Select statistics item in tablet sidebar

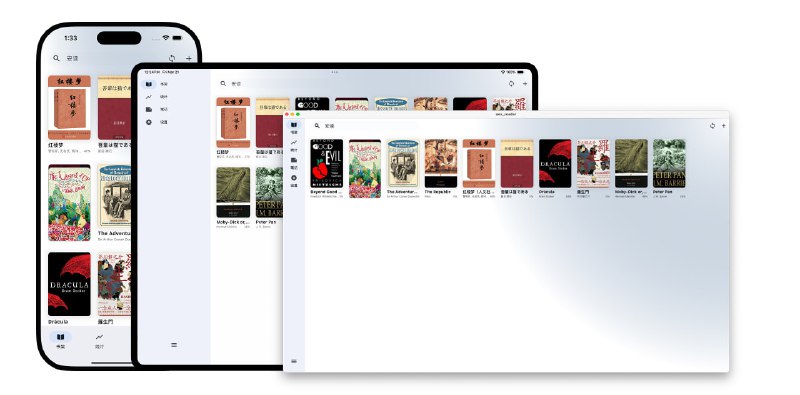[156, 96]
